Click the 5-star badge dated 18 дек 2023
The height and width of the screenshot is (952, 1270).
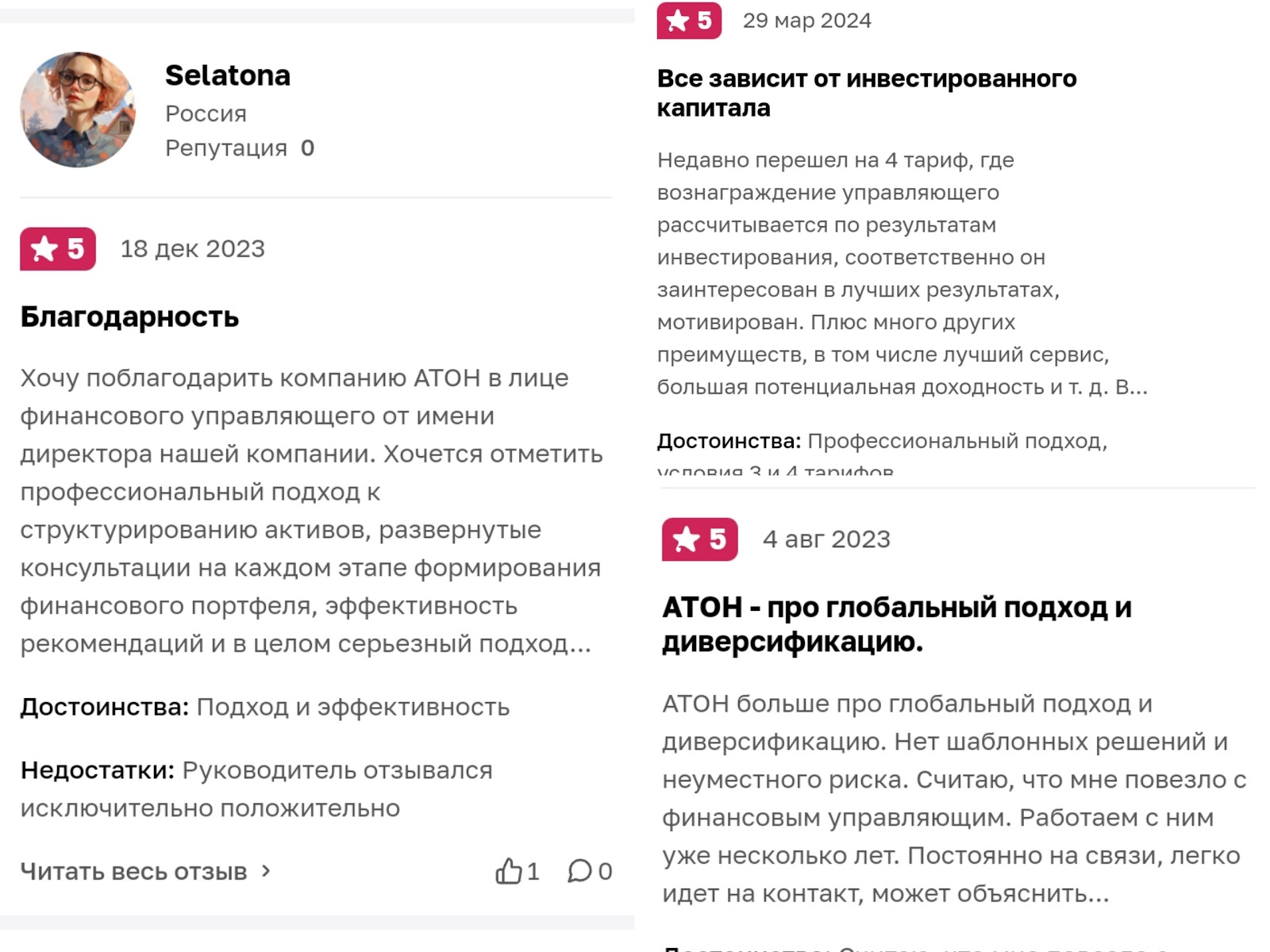[58, 249]
